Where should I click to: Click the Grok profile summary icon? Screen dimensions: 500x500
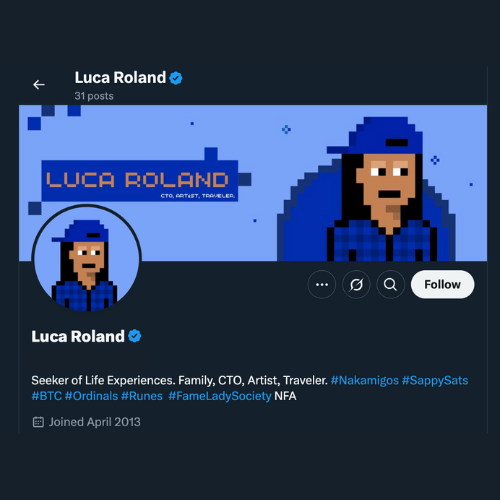coord(356,284)
